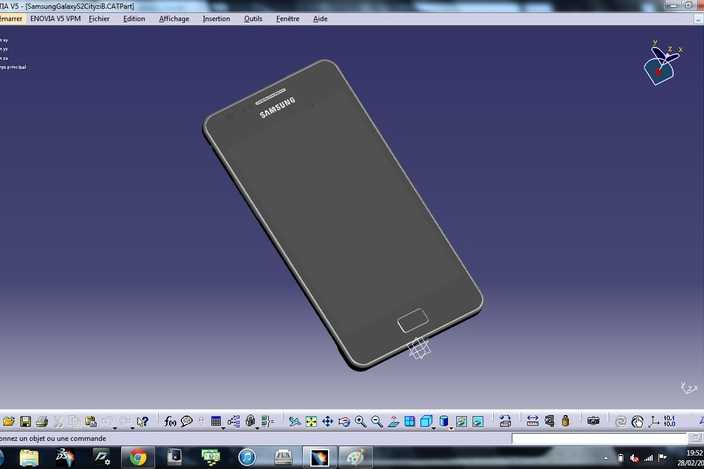Click the Paste clipboard icon

(91, 421)
